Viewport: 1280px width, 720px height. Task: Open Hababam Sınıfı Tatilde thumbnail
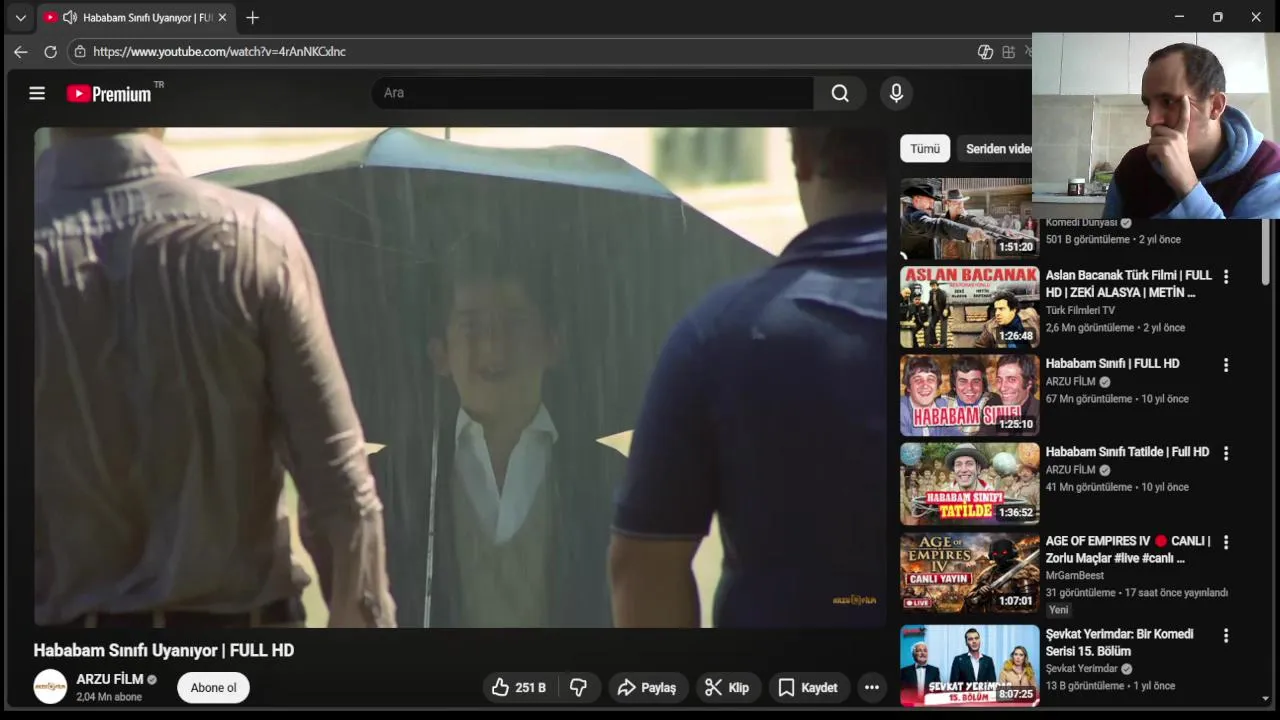[x=969, y=483]
